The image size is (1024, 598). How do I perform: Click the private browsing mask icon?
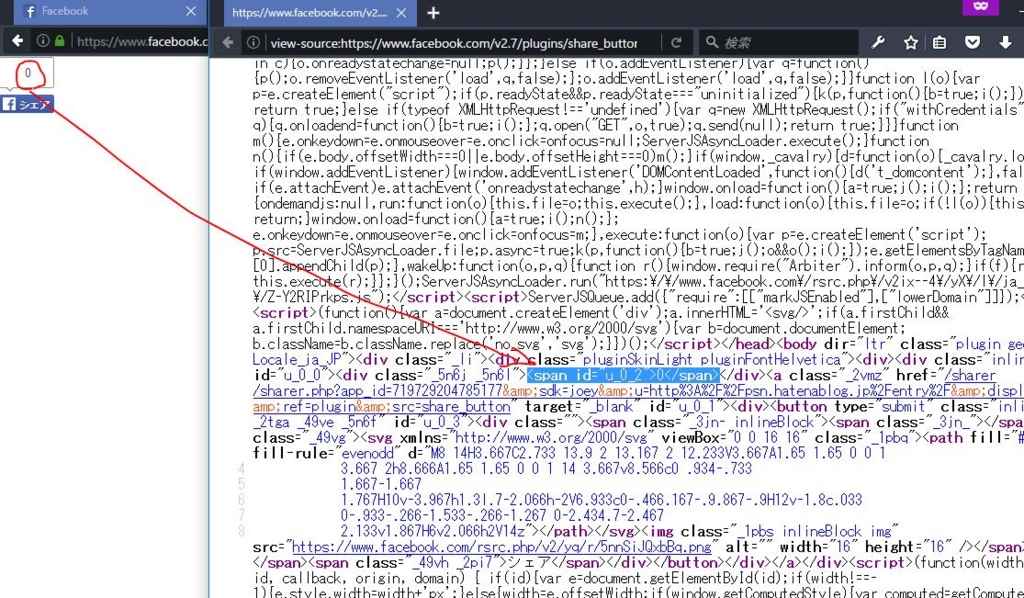pyautogui.click(x=980, y=7)
